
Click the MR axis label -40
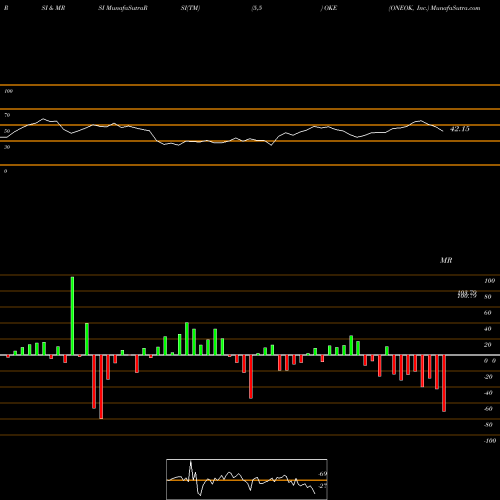click(x=488, y=393)
